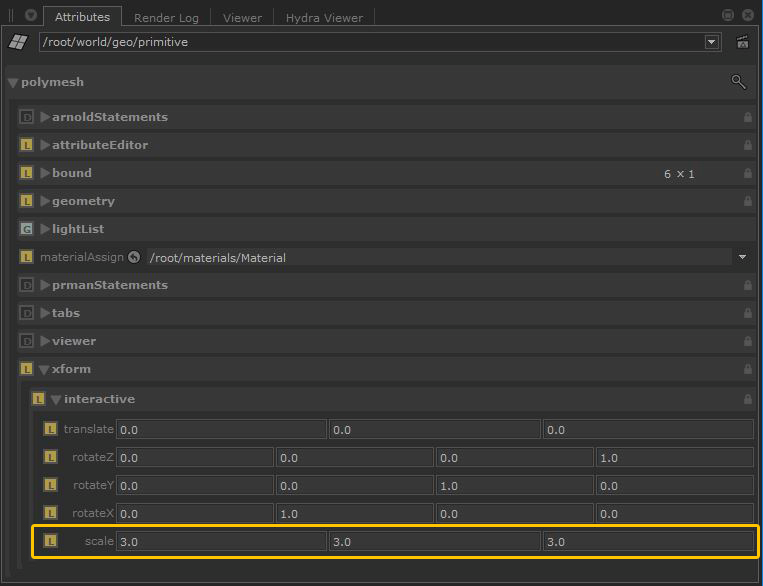This screenshot has height=586, width=763.
Task: Click the lock icon on the geometry row
Action: [x=747, y=201]
